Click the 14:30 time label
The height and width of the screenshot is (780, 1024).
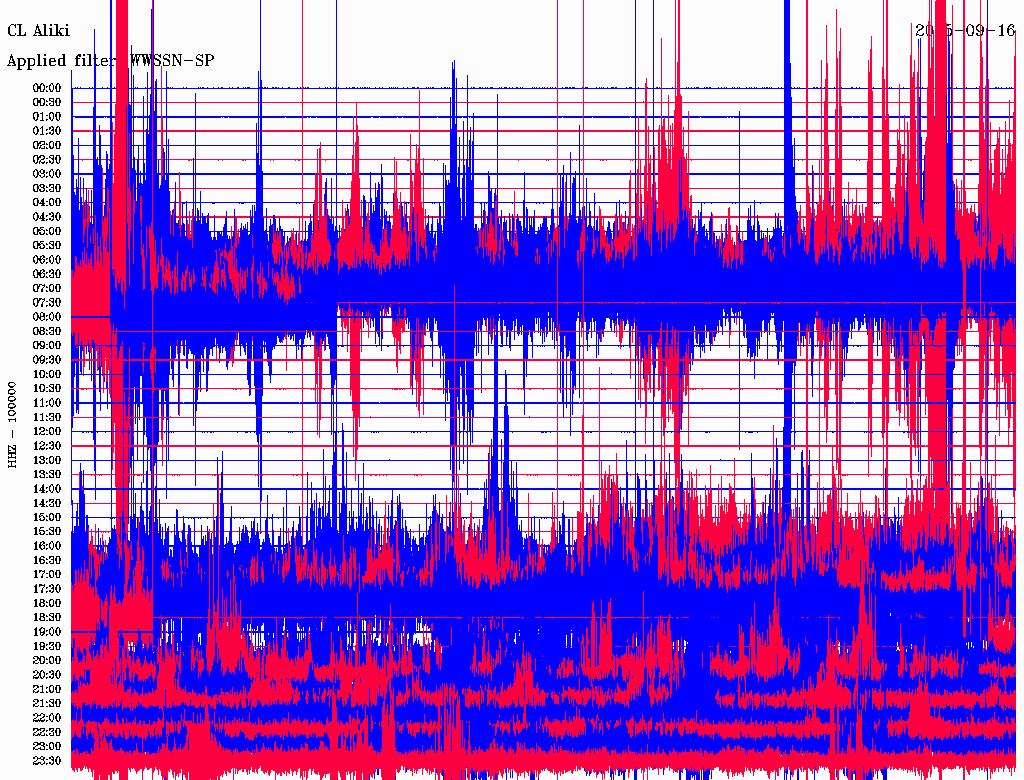[x=47, y=503]
